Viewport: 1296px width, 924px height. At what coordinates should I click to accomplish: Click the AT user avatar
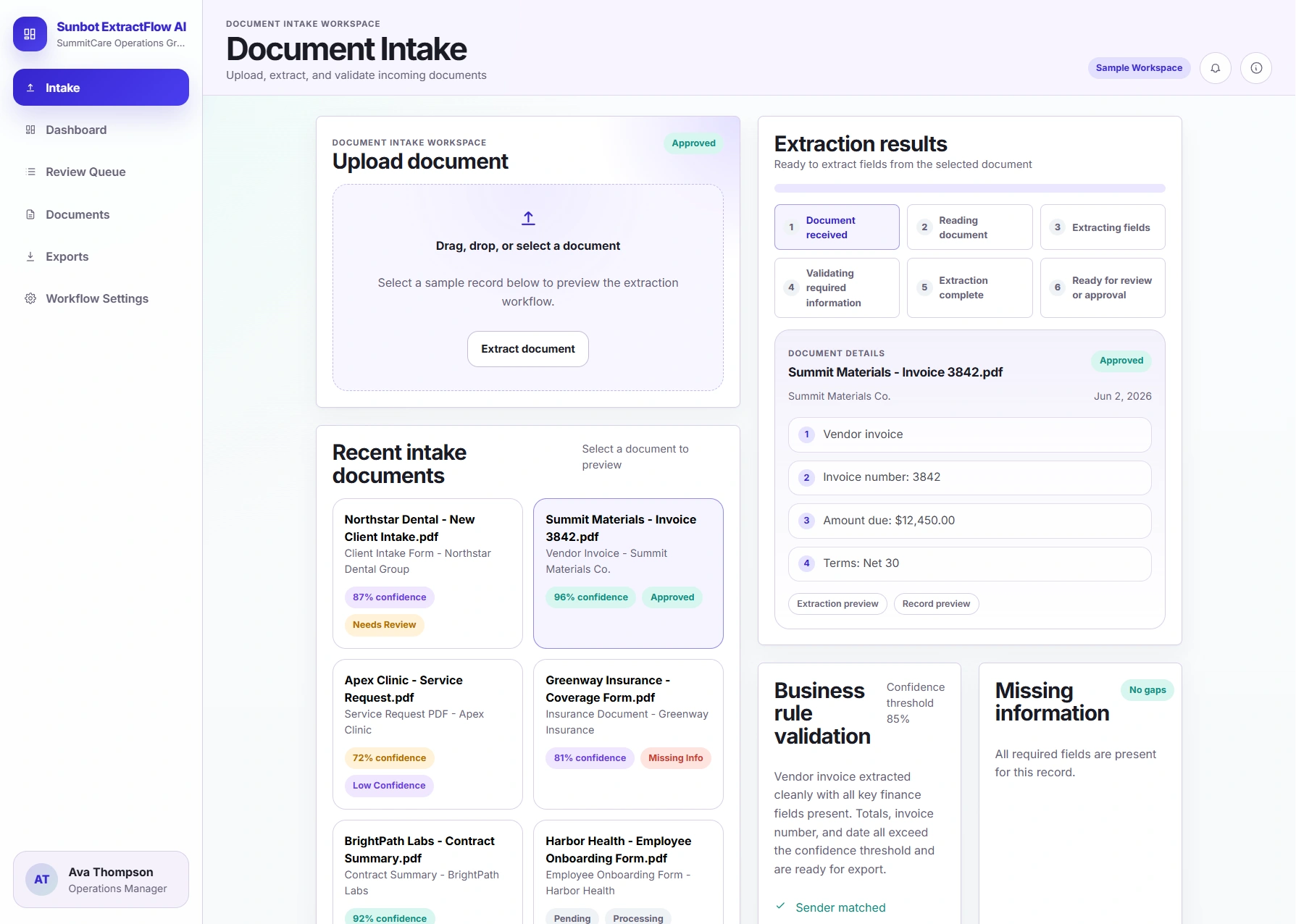(42, 879)
